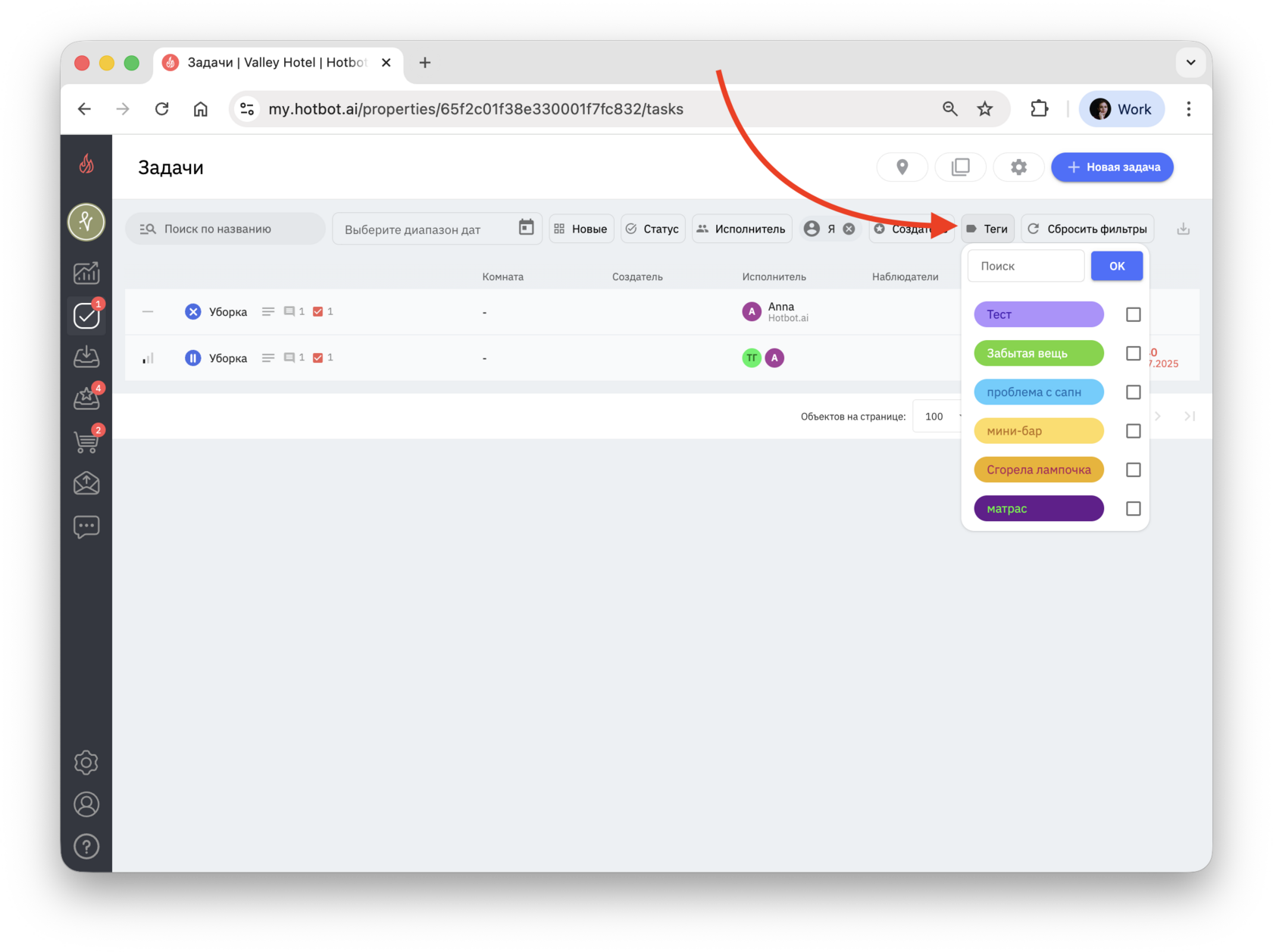The height and width of the screenshot is (952, 1273).
Task: Click the paused status icon of second Уборка
Action: pyautogui.click(x=193, y=357)
